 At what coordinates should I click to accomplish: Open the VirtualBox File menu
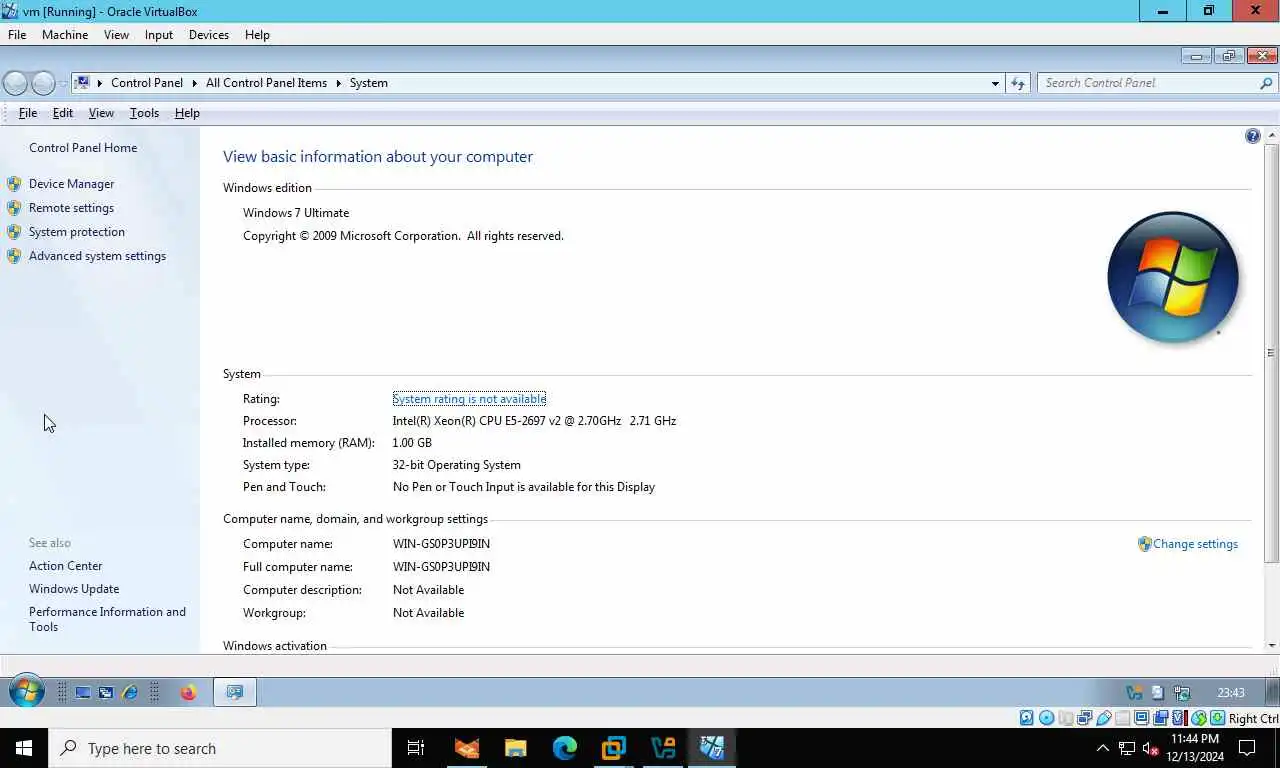point(17,35)
